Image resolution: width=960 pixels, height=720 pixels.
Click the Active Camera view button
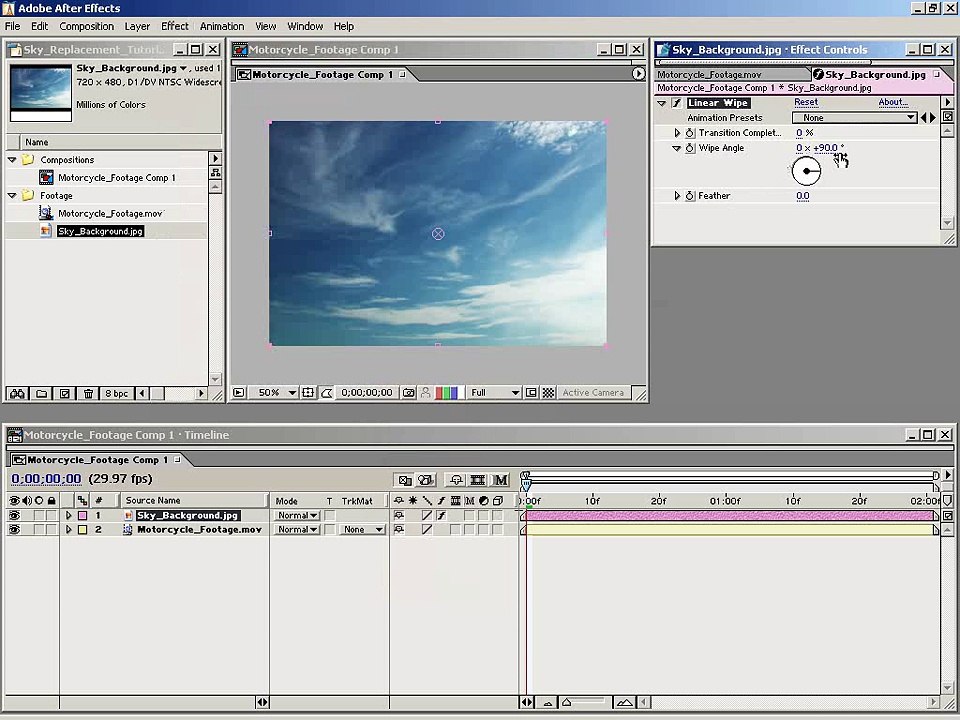click(x=593, y=392)
